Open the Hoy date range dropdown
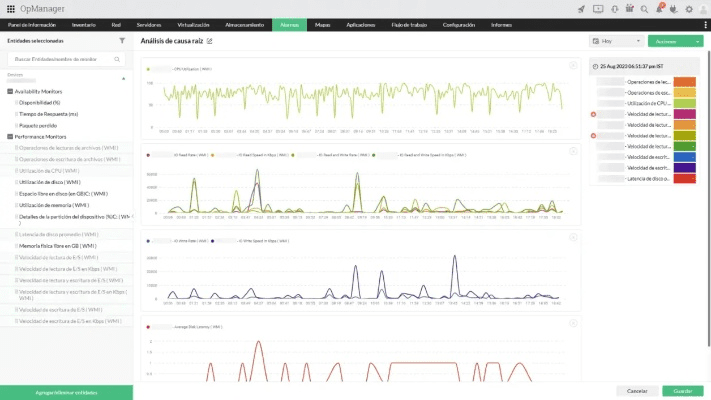 coord(616,42)
